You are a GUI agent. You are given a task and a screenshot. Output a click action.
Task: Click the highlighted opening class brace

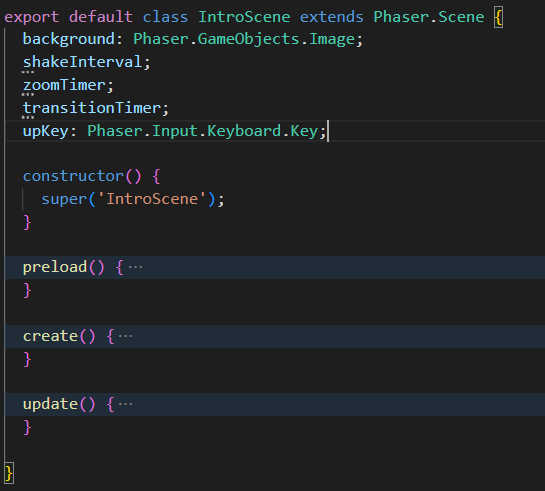(x=498, y=17)
